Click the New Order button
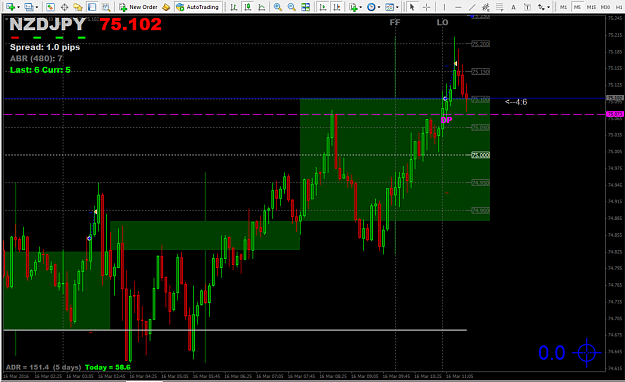Screen dimensions: 625x382 [138, 7]
